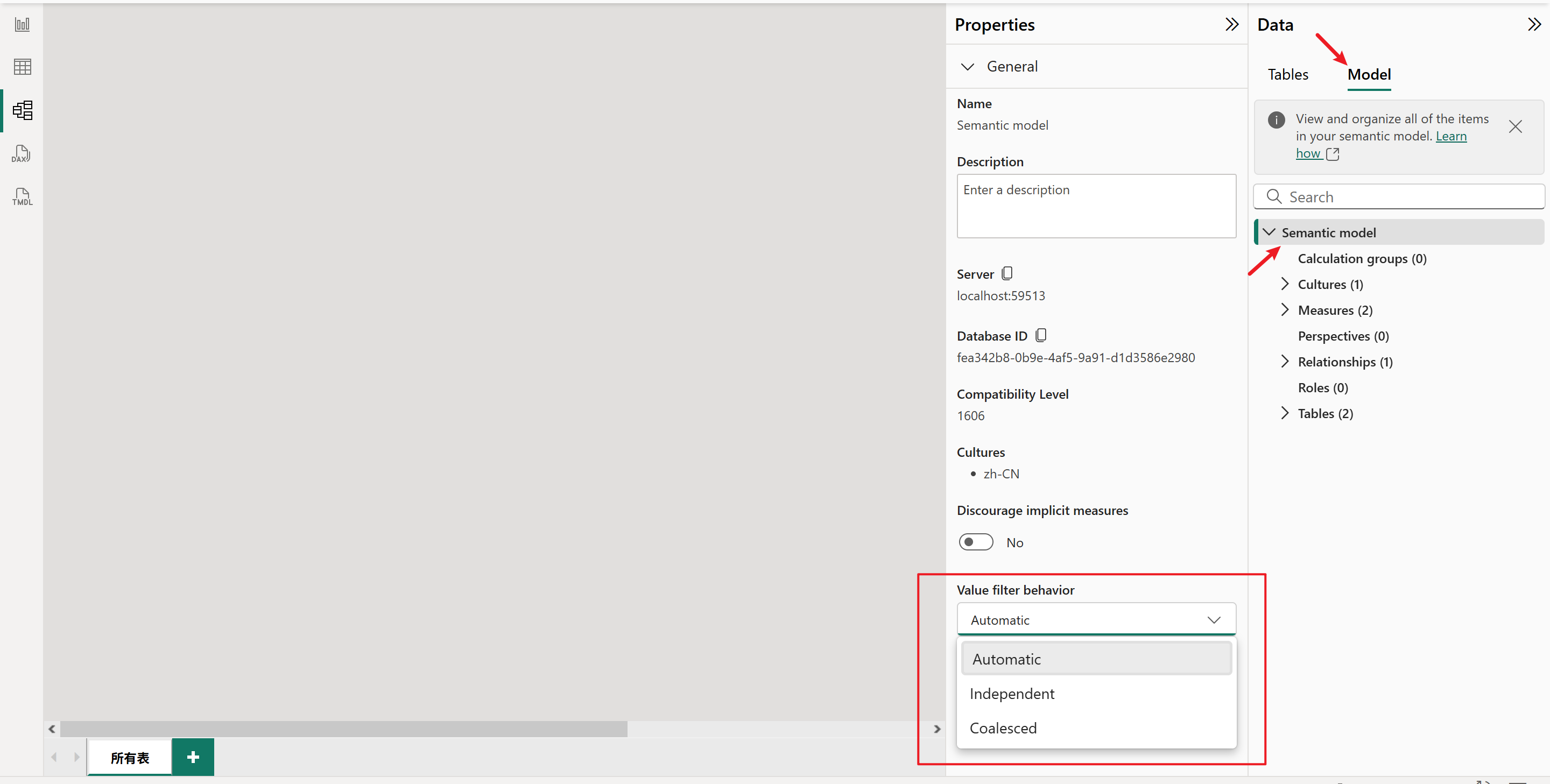Collapse the Properties pane

[1232, 25]
